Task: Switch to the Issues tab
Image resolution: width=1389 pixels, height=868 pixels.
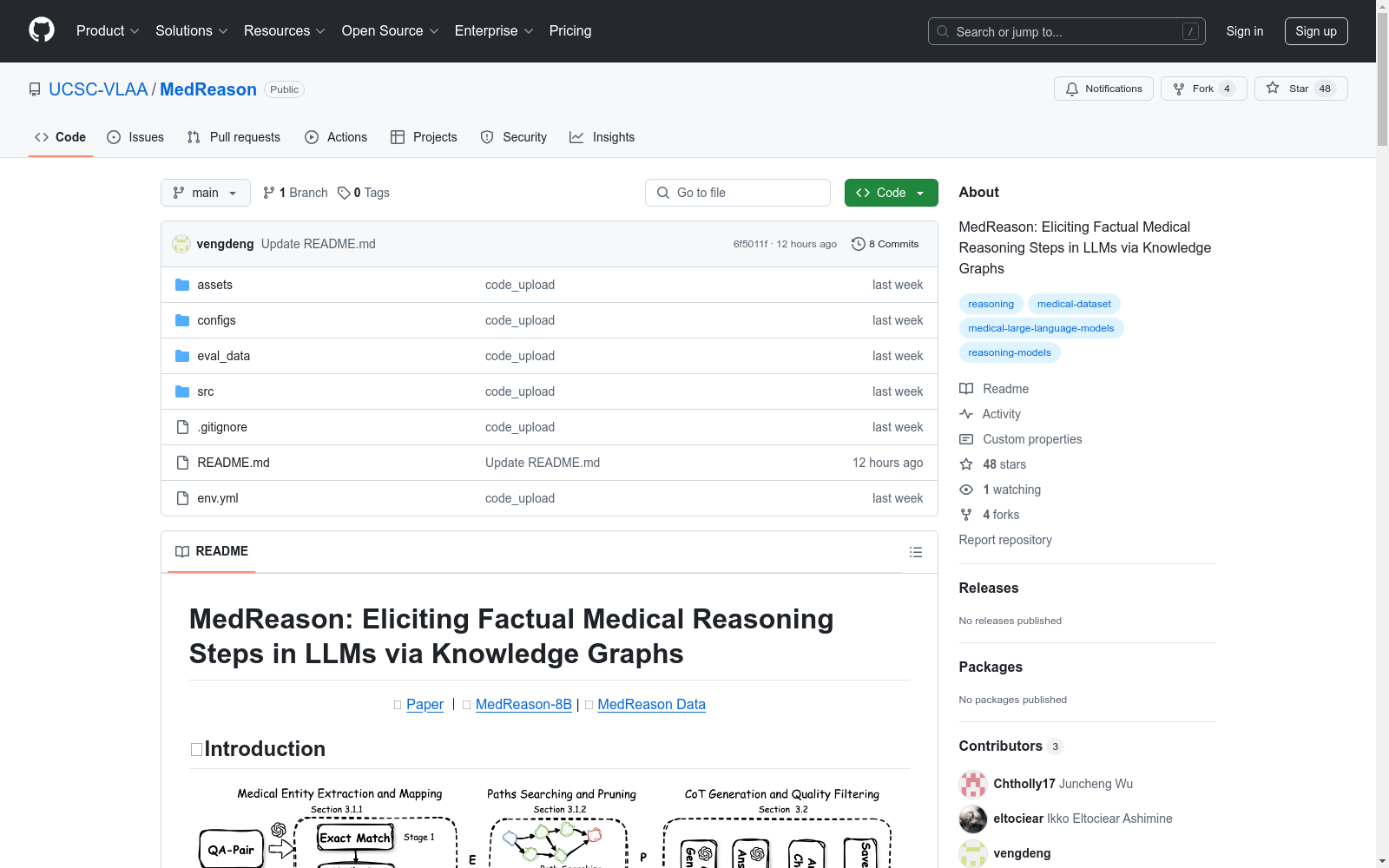Action: tap(135, 137)
